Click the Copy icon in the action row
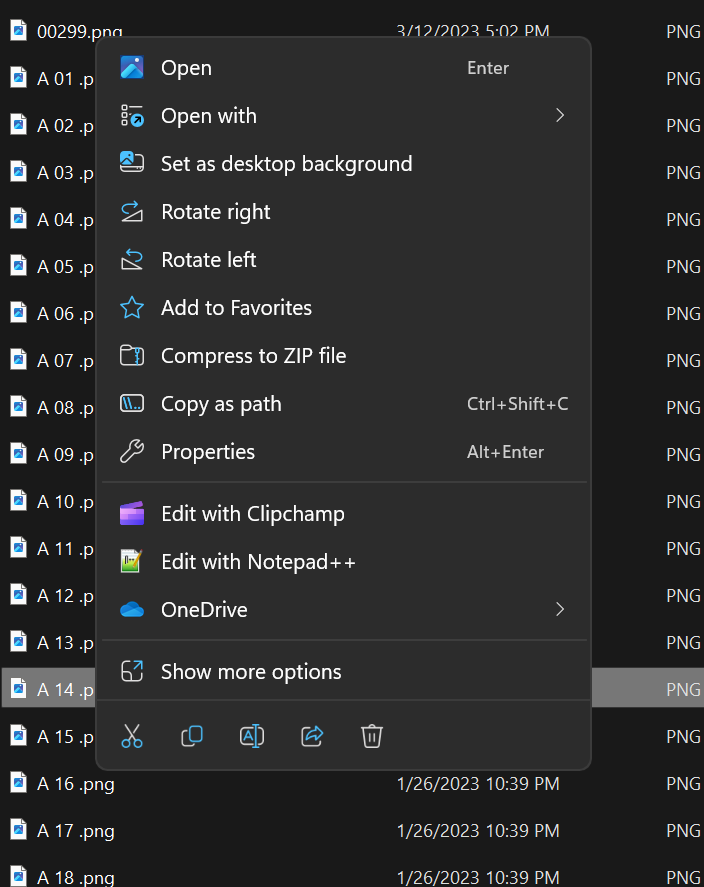The height and width of the screenshot is (887, 704). (191, 736)
